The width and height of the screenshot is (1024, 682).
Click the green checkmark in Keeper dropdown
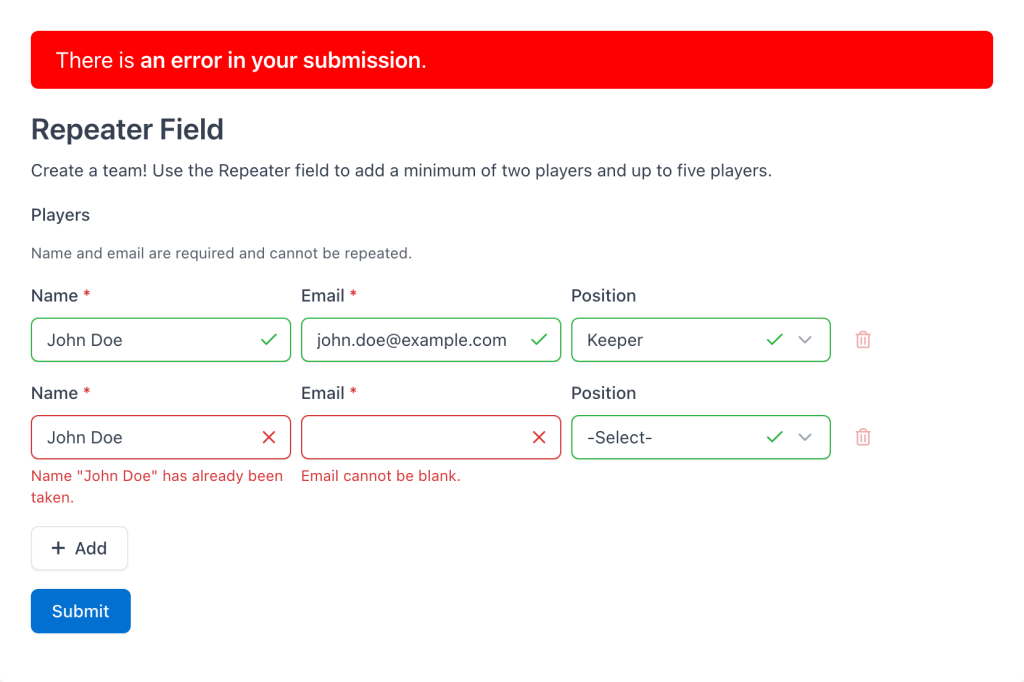point(775,340)
